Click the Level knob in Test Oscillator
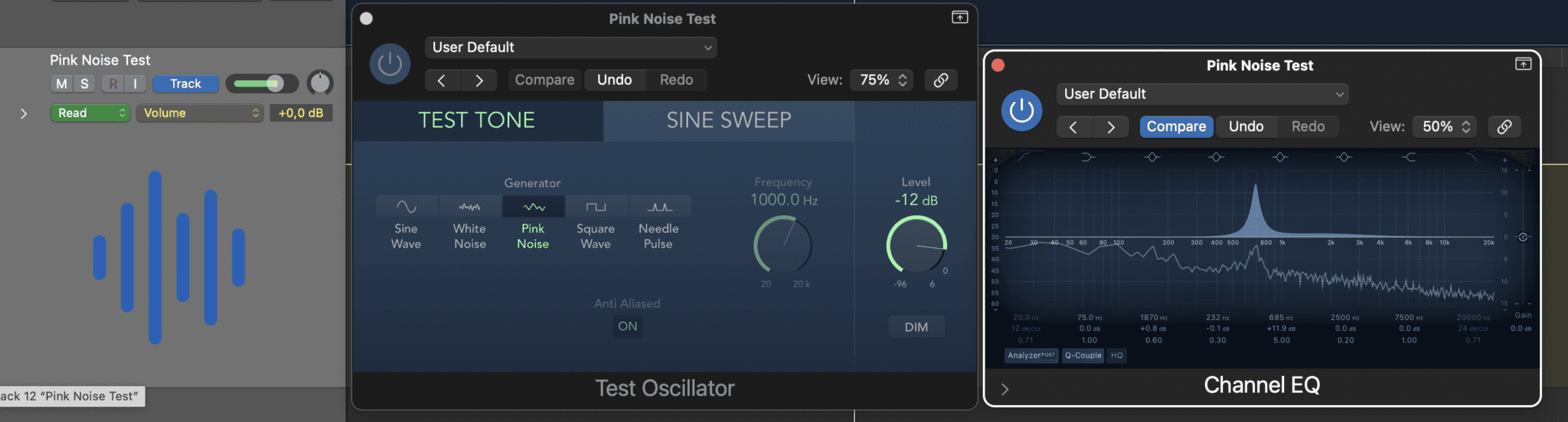The image size is (1568, 422). pyautogui.click(x=916, y=245)
